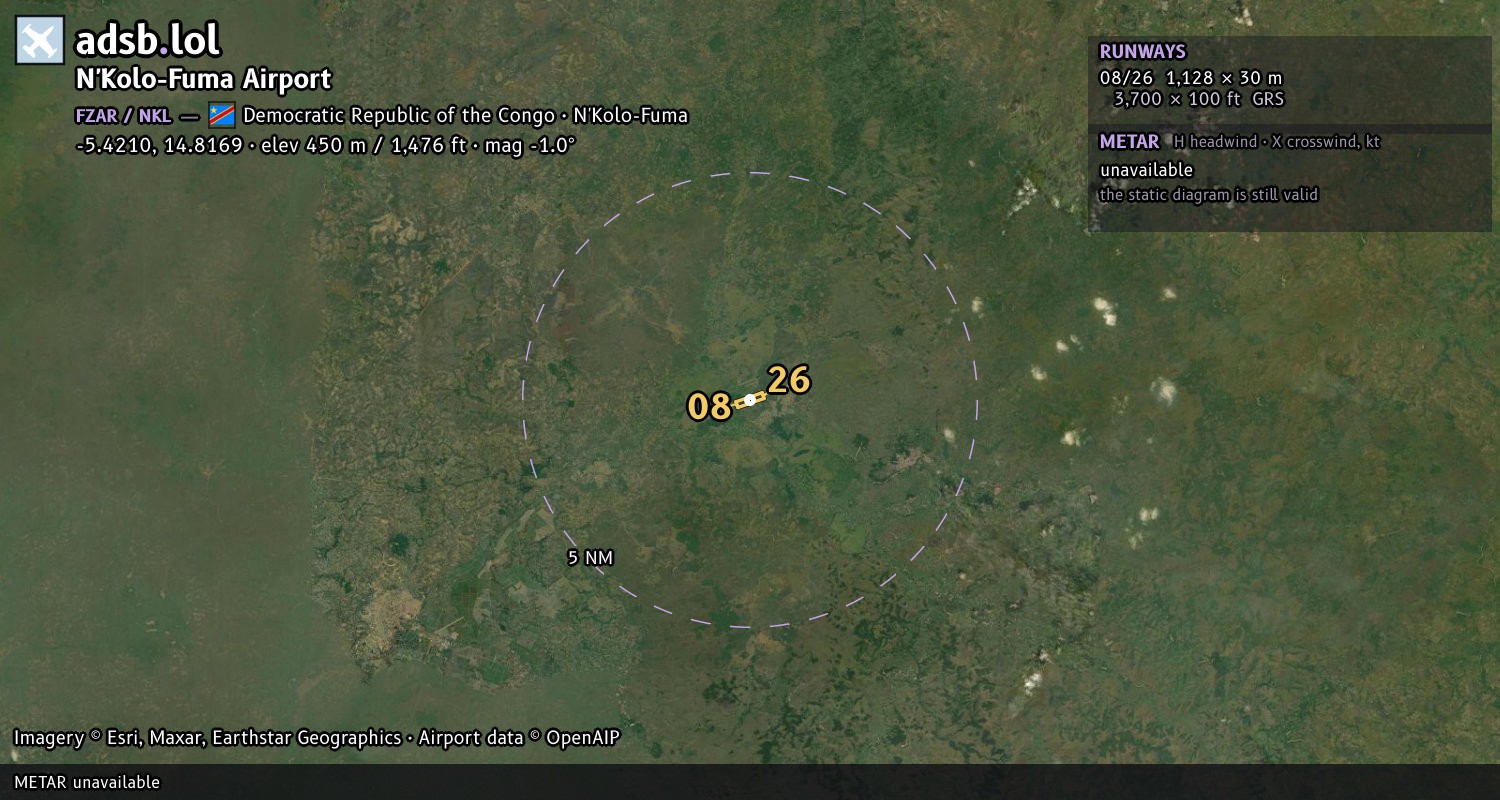Click the Congo flag icon

[222, 115]
